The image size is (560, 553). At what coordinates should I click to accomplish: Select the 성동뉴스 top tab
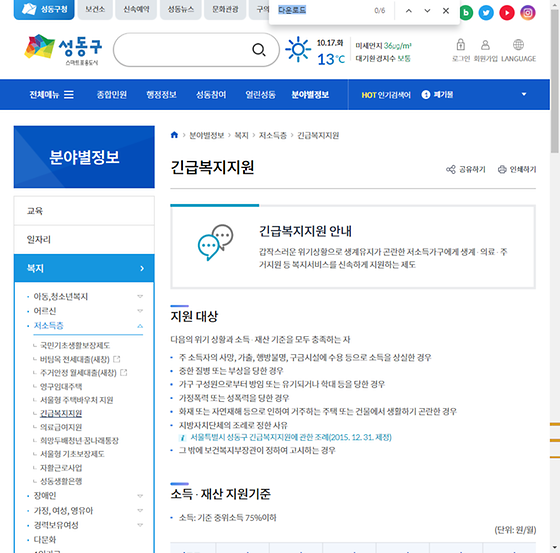click(x=181, y=10)
